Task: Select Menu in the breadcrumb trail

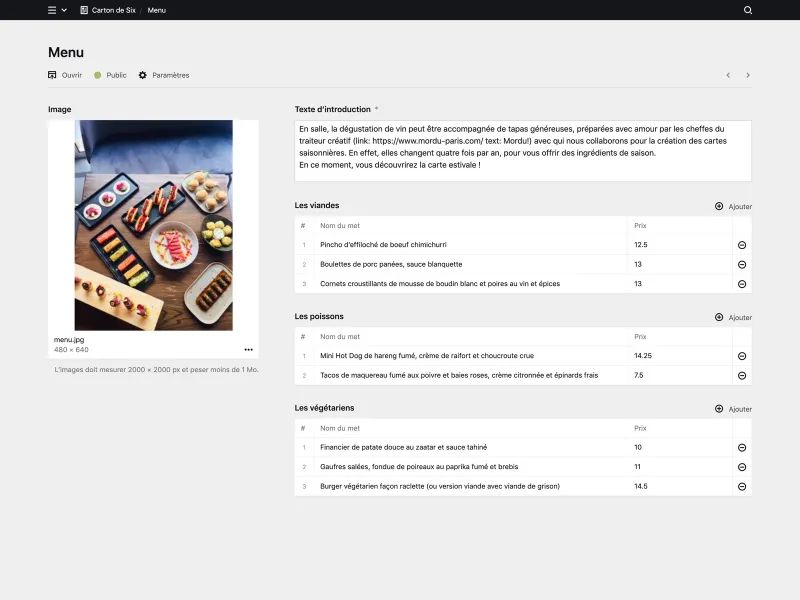Action: [156, 10]
